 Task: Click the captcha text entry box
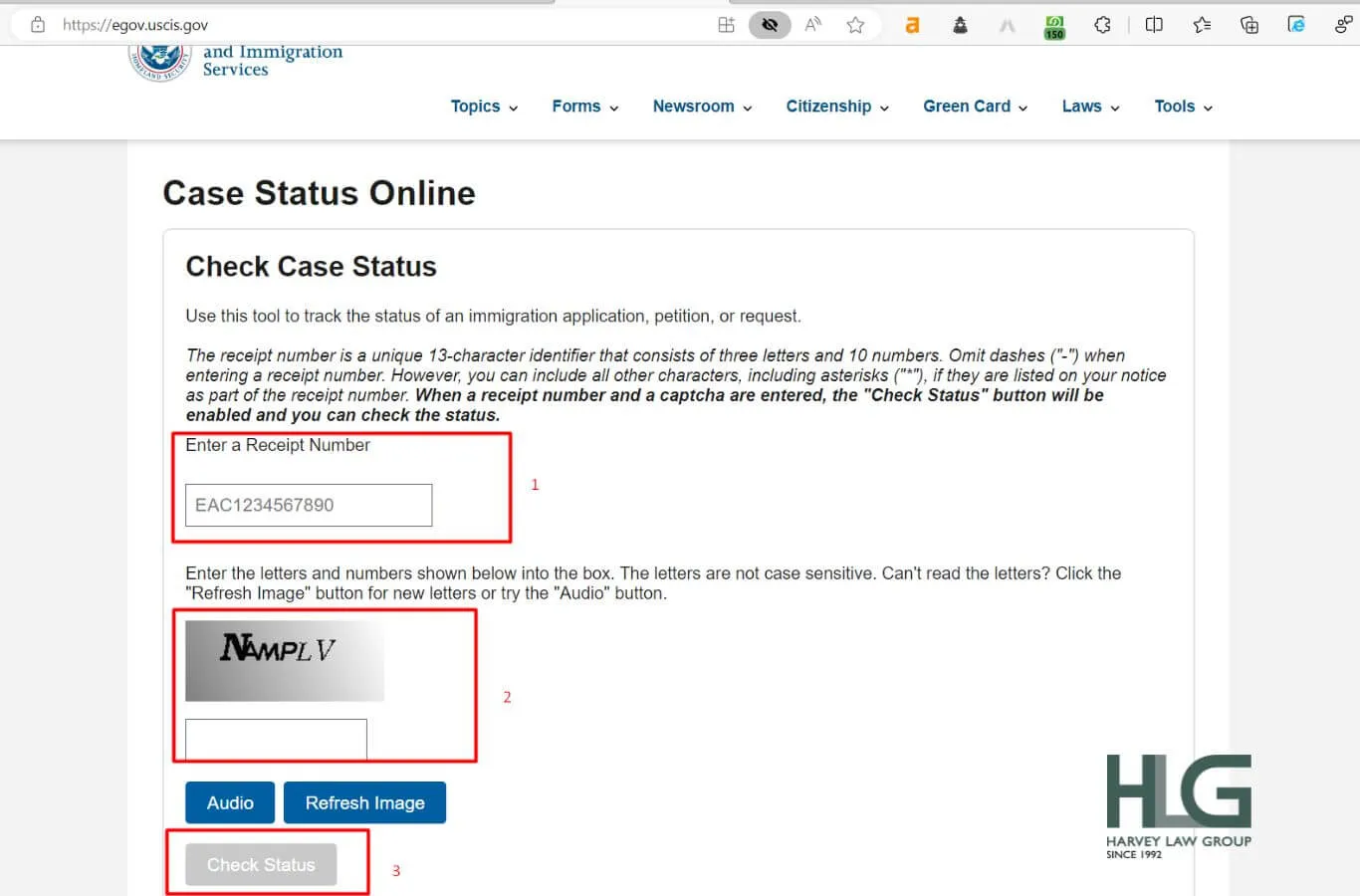[276, 739]
